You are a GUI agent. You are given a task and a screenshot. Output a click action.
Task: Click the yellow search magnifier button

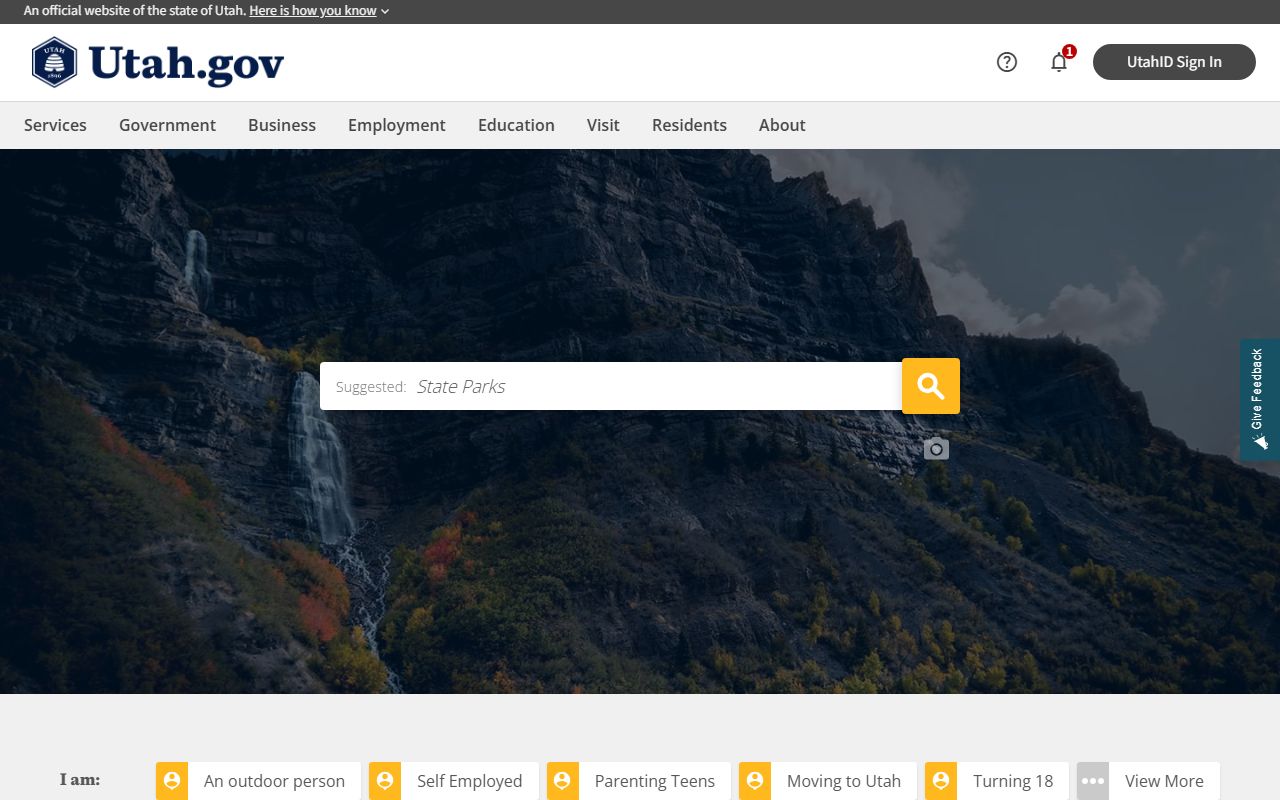pyautogui.click(x=931, y=386)
